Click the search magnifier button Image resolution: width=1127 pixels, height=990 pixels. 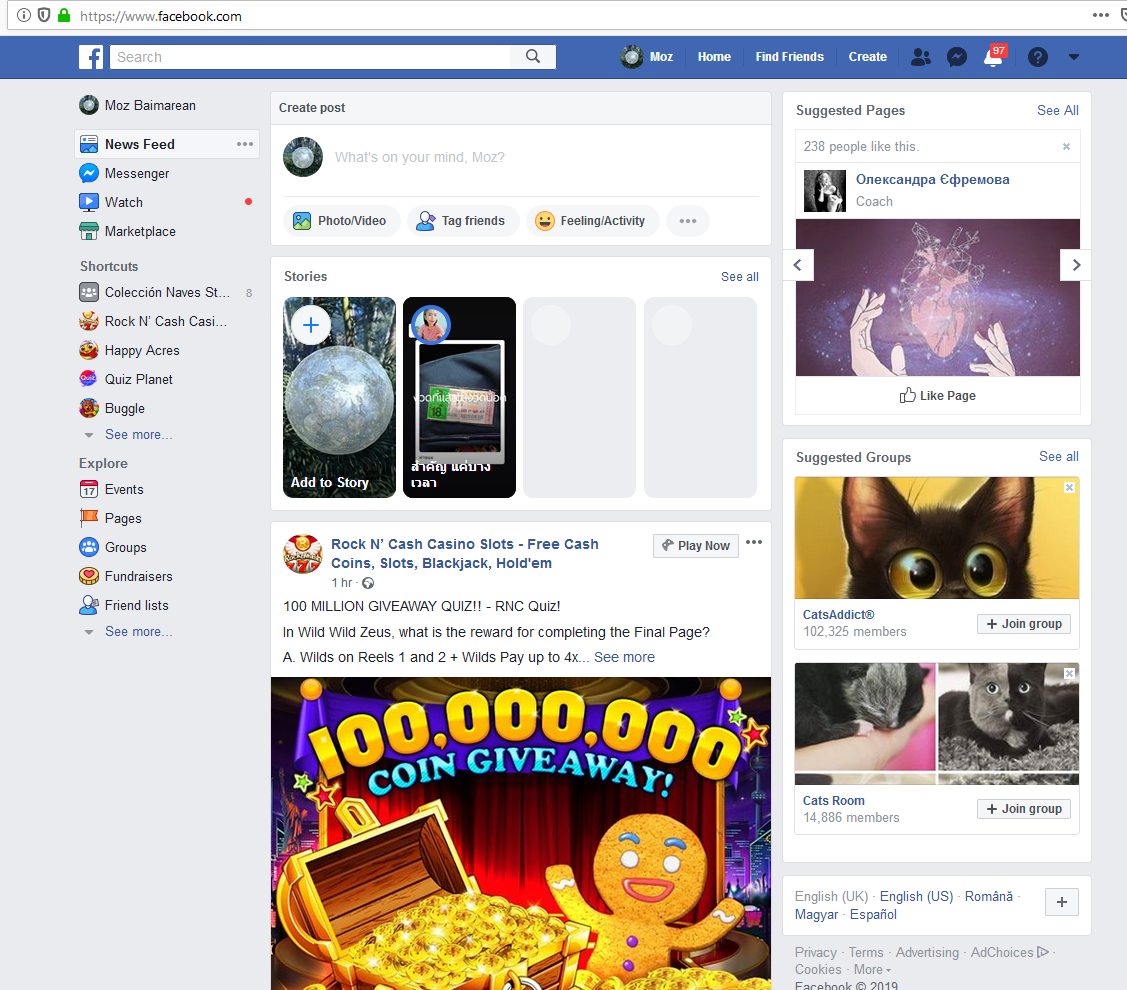(533, 57)
